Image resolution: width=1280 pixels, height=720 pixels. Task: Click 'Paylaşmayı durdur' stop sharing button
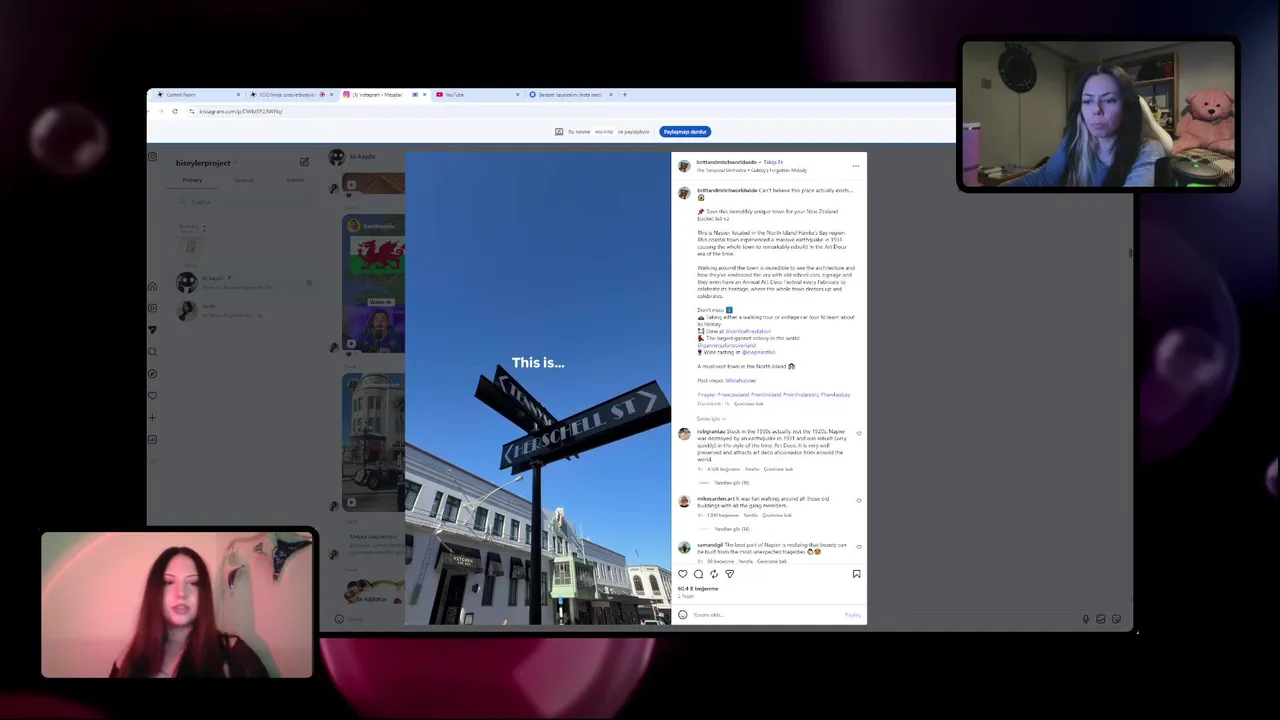coord(685,132)
